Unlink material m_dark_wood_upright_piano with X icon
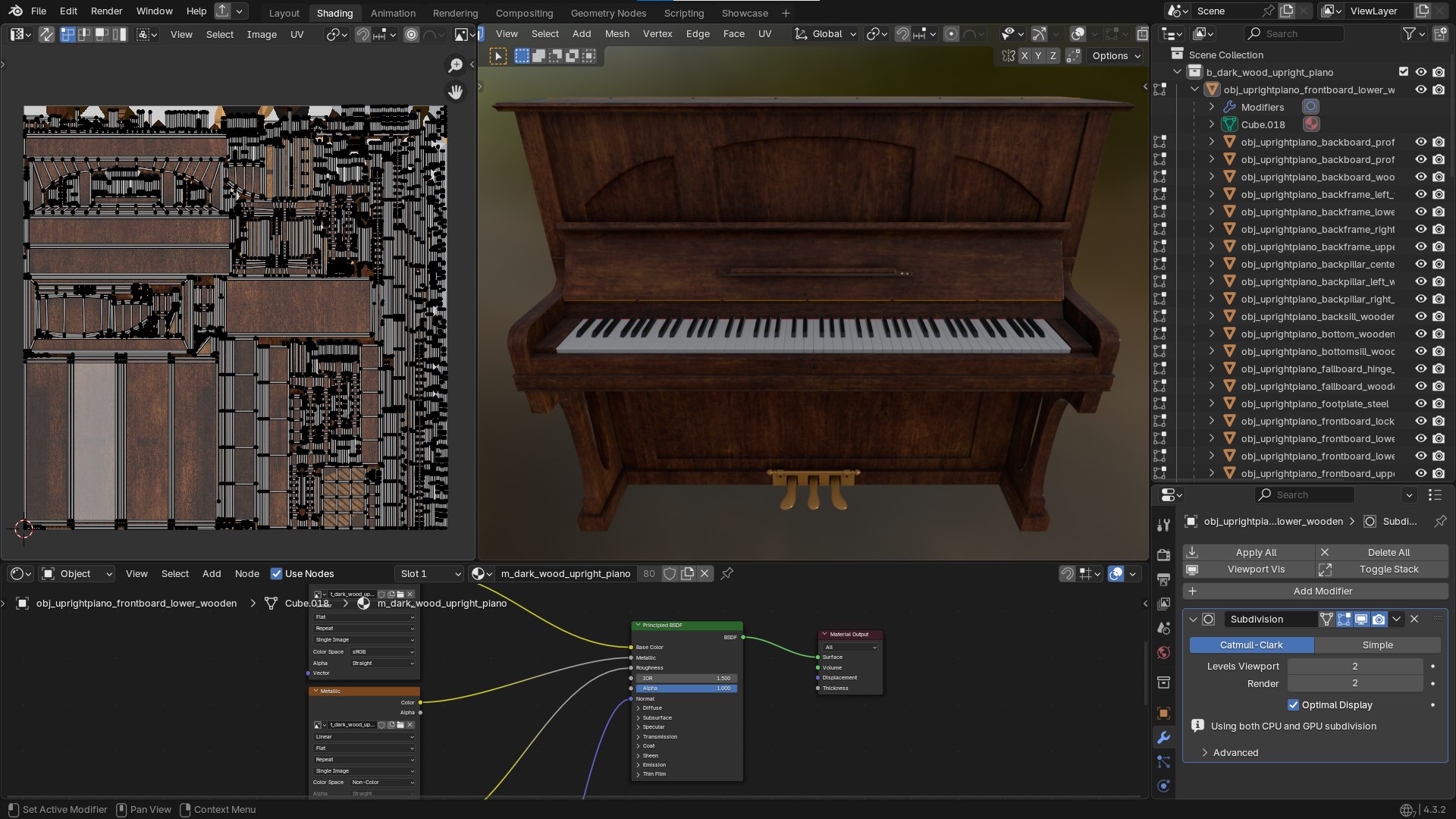 click(x=704, y=573)
